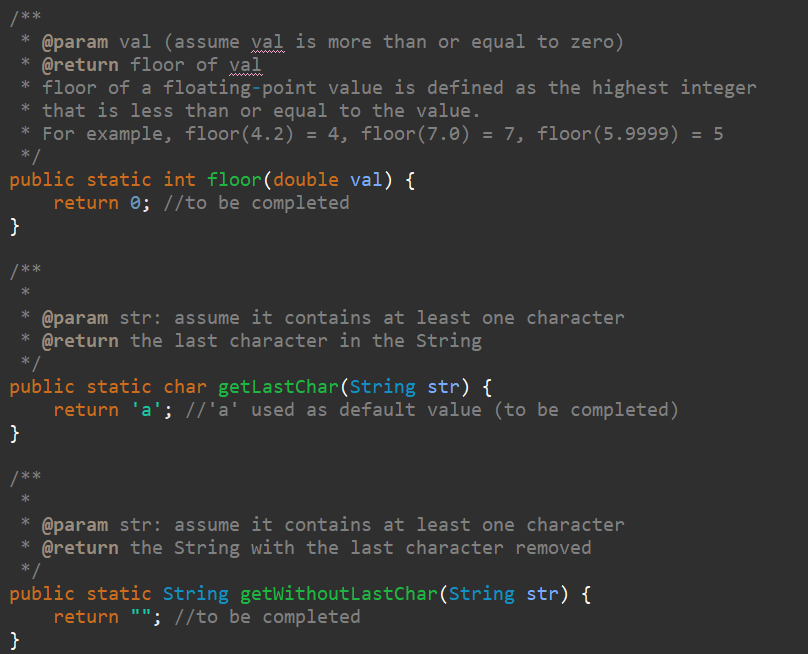Viewport: 808px width, 654px height.
Task: Click 'static' keyword in floor declaration
Action: (119, 180)
